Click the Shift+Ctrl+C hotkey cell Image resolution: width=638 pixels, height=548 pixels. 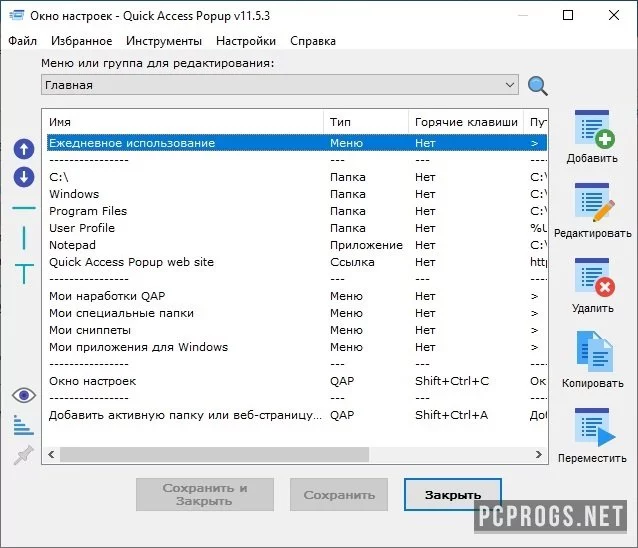click(452, 381)
